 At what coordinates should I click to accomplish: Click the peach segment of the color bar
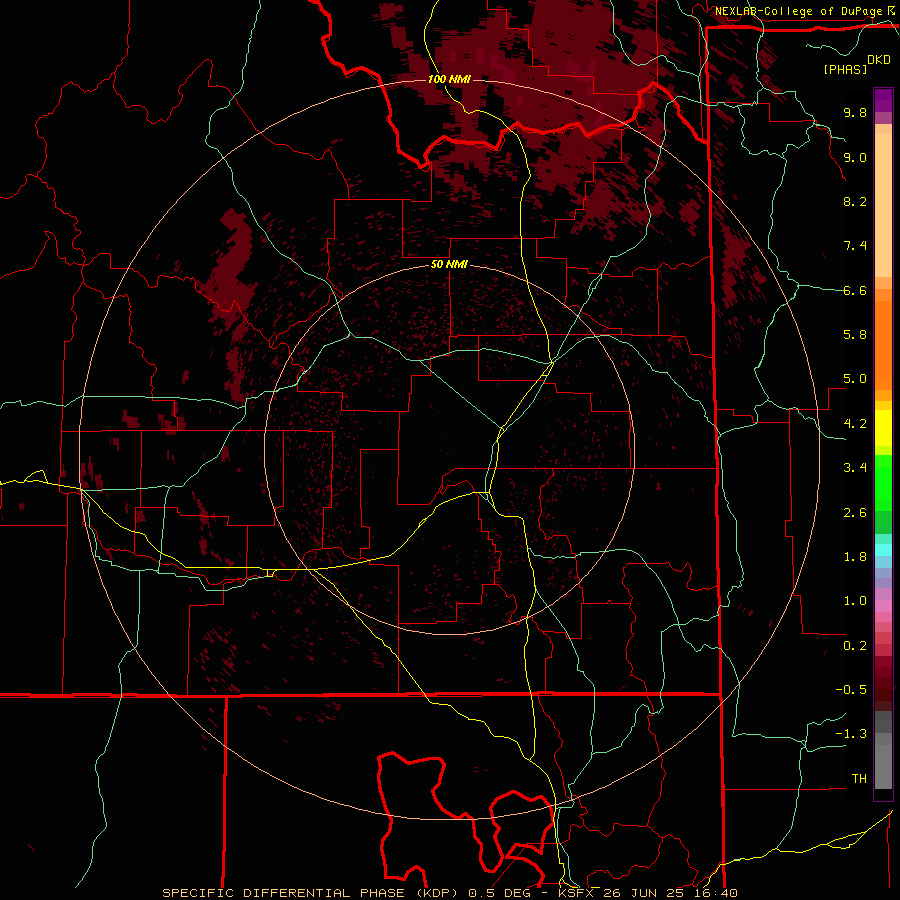(x=883, y=207)
